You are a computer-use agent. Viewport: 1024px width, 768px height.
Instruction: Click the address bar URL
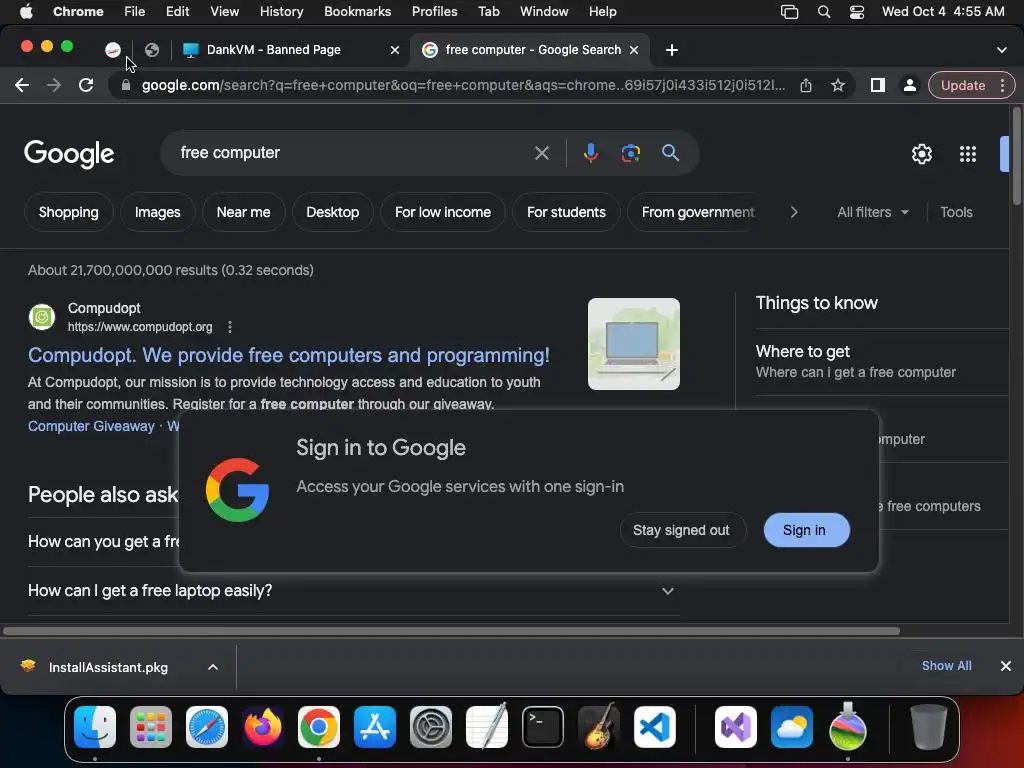(464, 86)
